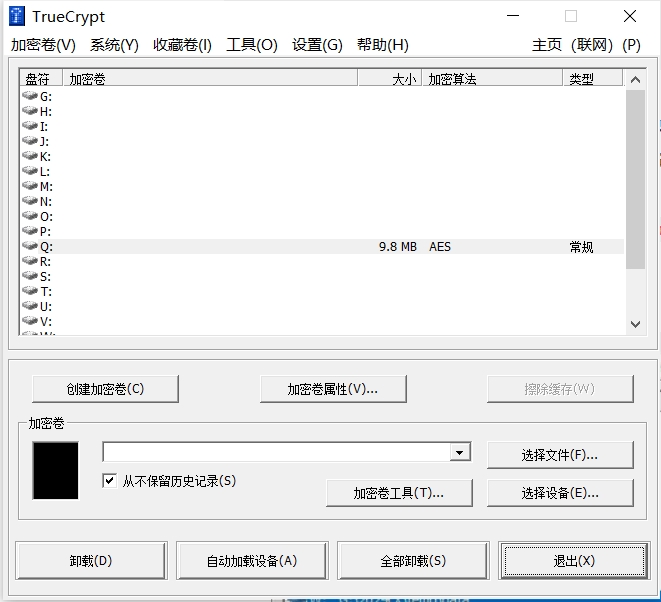Click the drive icon next to O:
This screenshot has width=661, height=602.
pyautogui.click(x=30, y=216)
